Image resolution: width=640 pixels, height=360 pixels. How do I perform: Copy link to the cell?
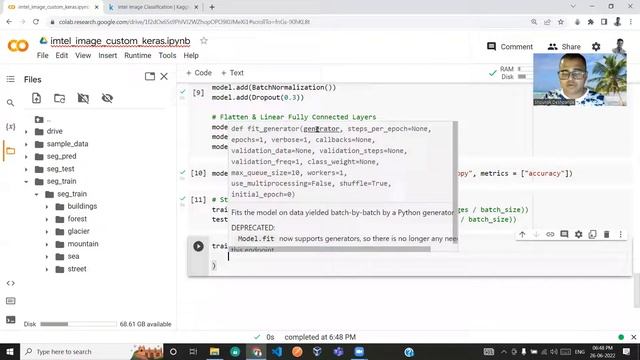point(550,234)
